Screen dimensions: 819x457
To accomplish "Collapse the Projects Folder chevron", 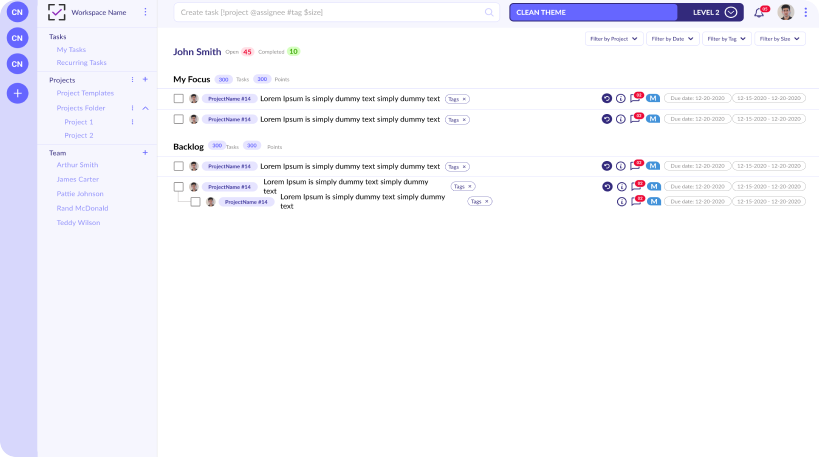I will 145,108.
